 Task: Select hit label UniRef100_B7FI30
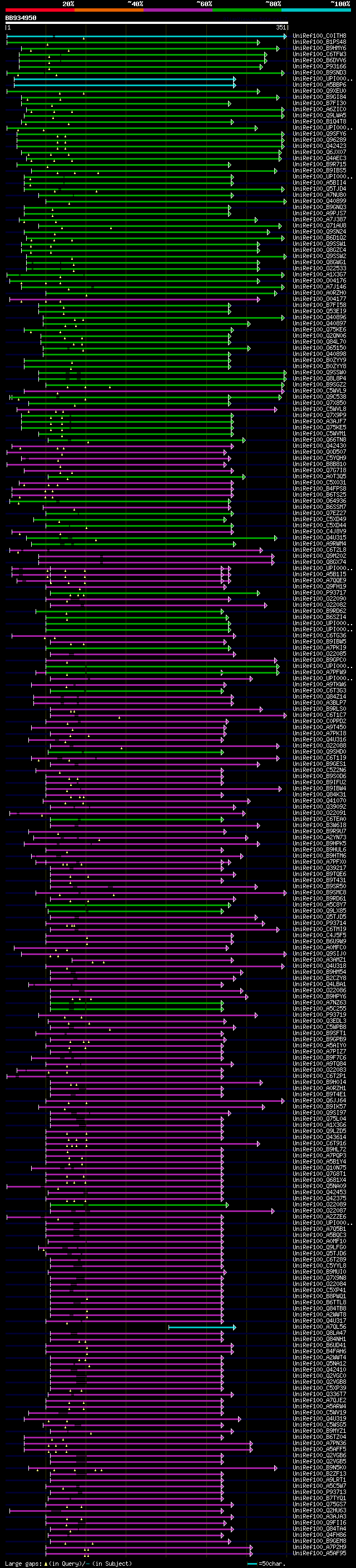point(319,103)
